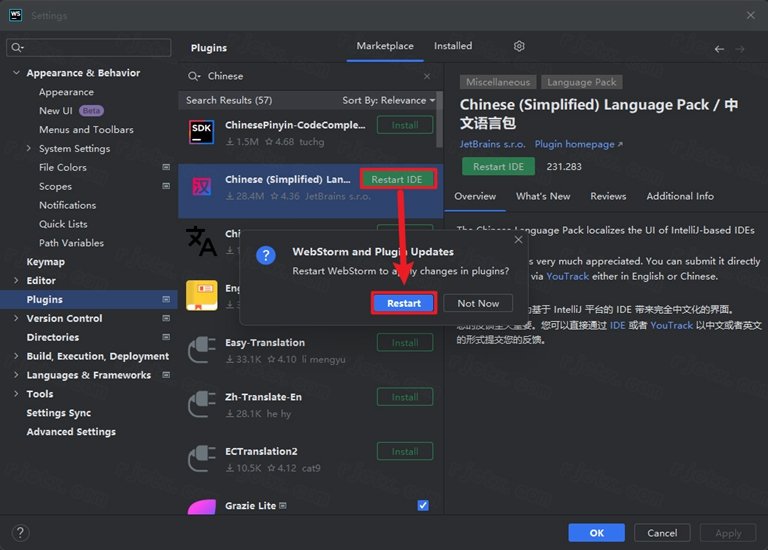The height and width of the screenshot is (550, 768).
Task: Click the plugin search magnifier icon
Action: tap(194, 76)
